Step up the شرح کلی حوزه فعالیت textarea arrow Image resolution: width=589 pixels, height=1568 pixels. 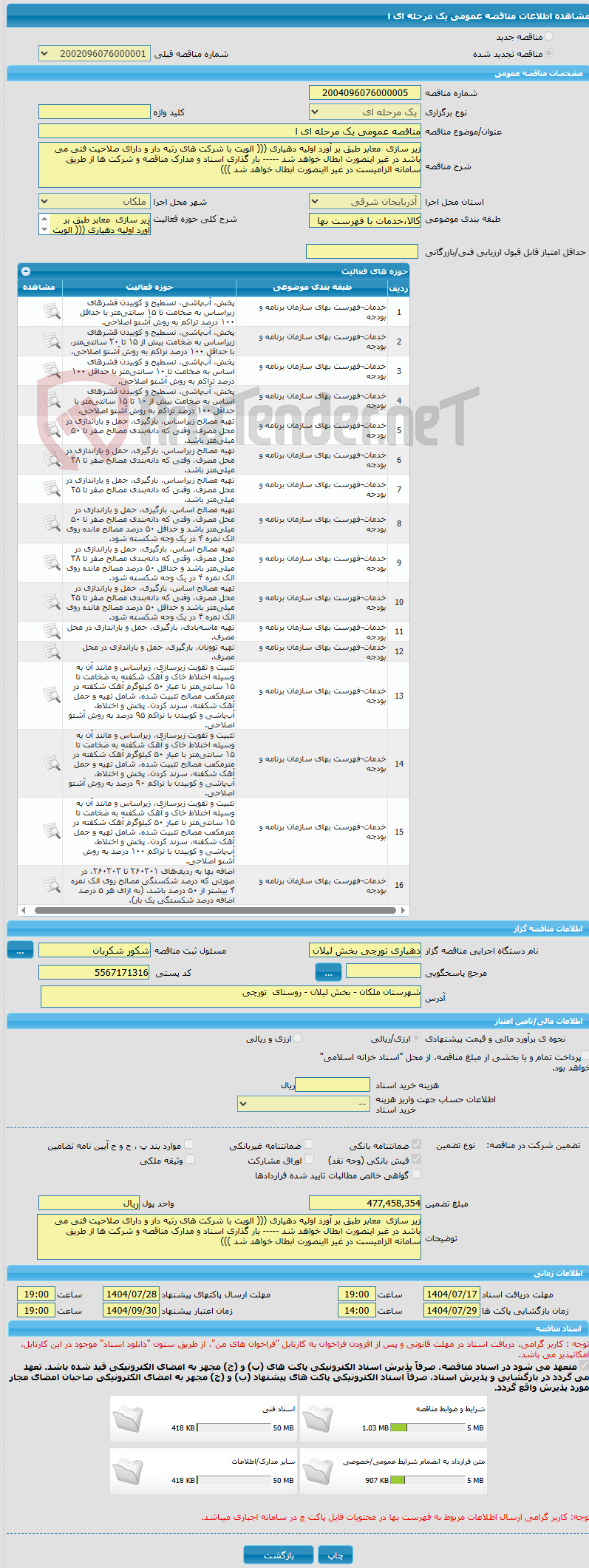click(x=44, y=219)
